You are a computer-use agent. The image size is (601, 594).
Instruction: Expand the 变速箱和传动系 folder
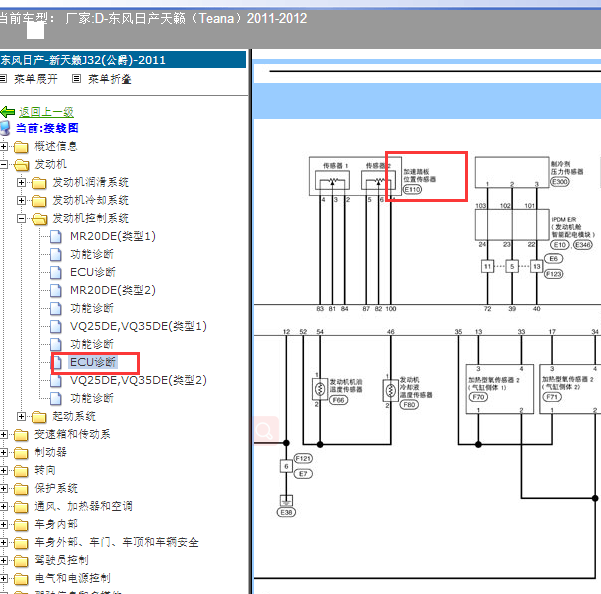[3, 434]
